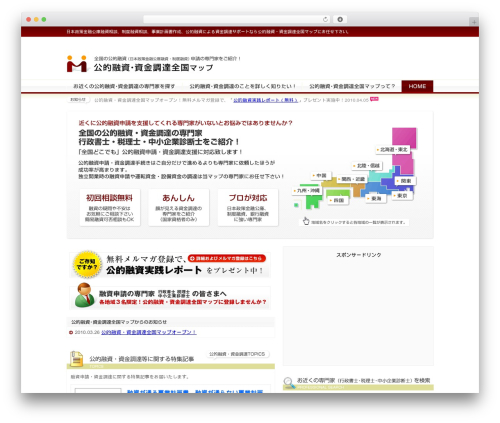Click the お知らせ label badge
500x423 pixels.
pyautogui.click(x=78, y=100)
